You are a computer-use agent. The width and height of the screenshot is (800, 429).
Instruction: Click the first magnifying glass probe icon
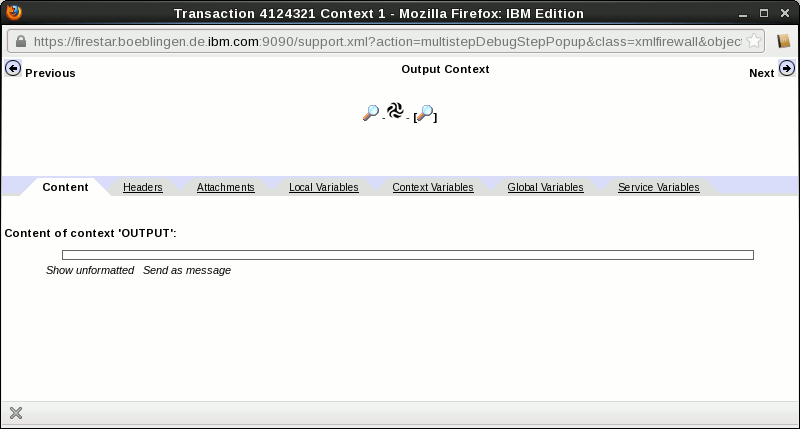(371, 113)
